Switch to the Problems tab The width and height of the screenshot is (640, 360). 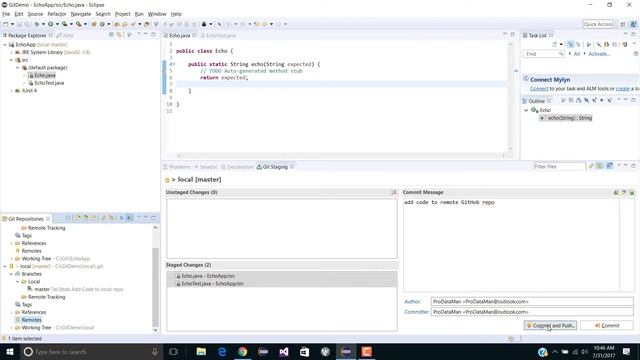click(x=177, y=167)
